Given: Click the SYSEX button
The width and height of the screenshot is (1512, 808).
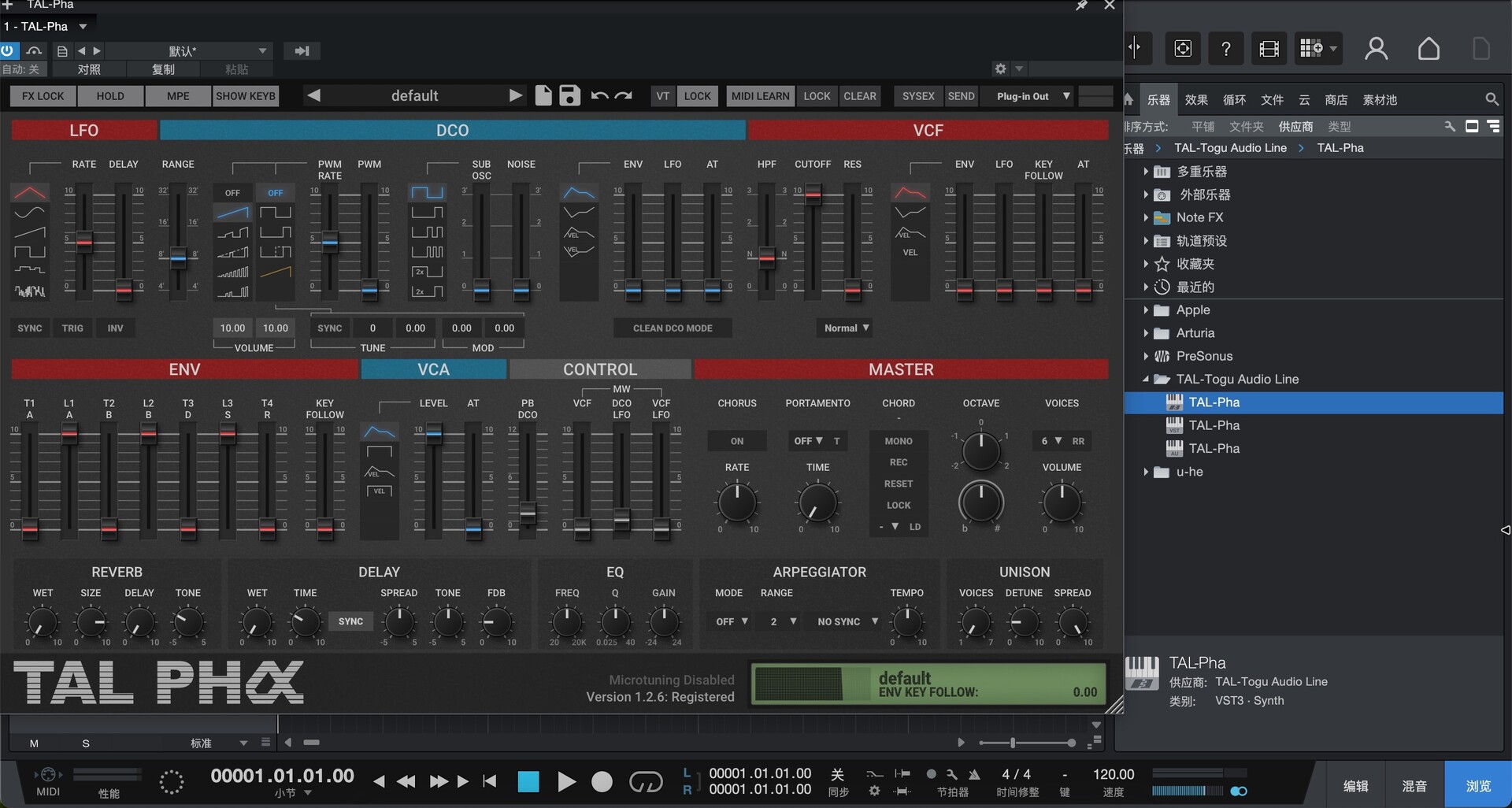Looking at the screenshot, I should 918,96.
